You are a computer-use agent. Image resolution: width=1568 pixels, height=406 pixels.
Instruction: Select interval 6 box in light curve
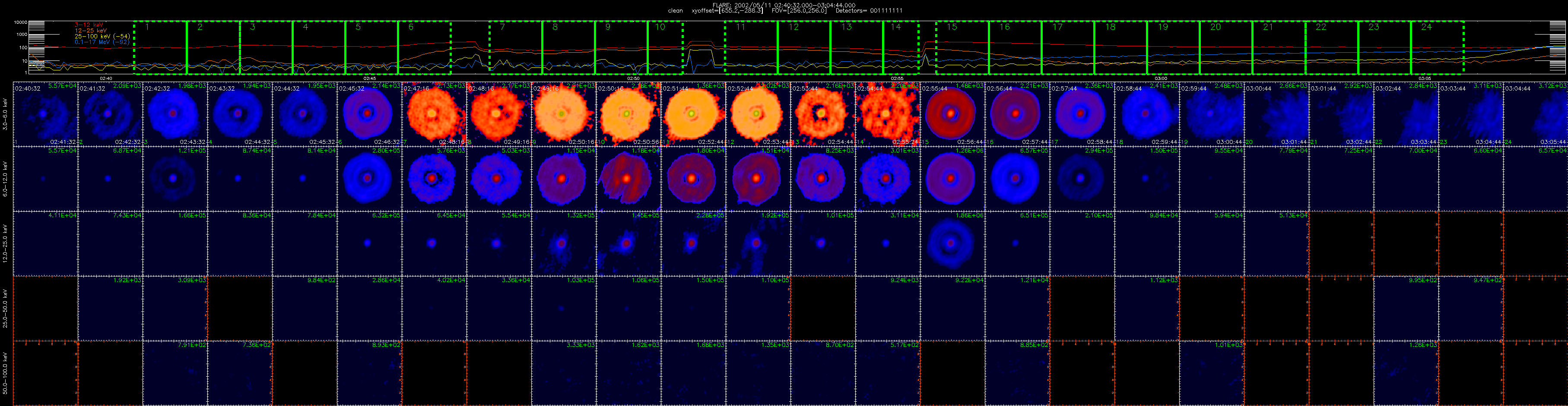[x=424, y=48]
